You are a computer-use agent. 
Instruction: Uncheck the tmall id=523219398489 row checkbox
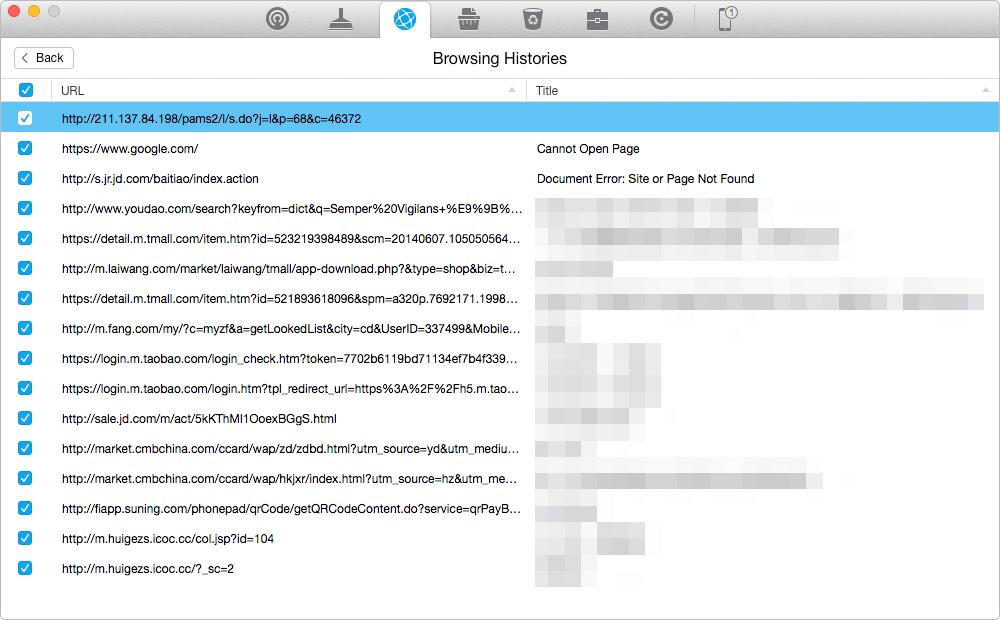pyautogui.click(x=25, y=238)
